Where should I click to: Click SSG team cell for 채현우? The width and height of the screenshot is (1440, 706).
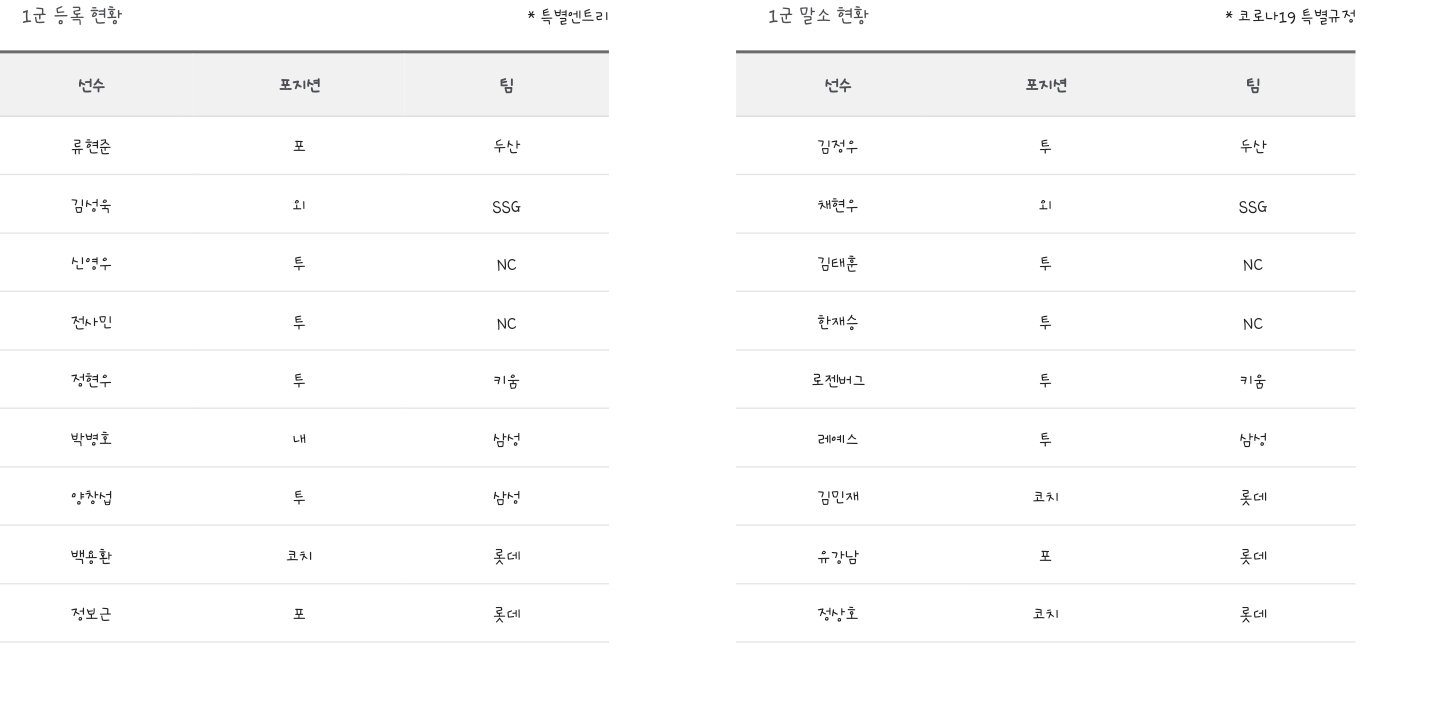[x=1252, y=206]
